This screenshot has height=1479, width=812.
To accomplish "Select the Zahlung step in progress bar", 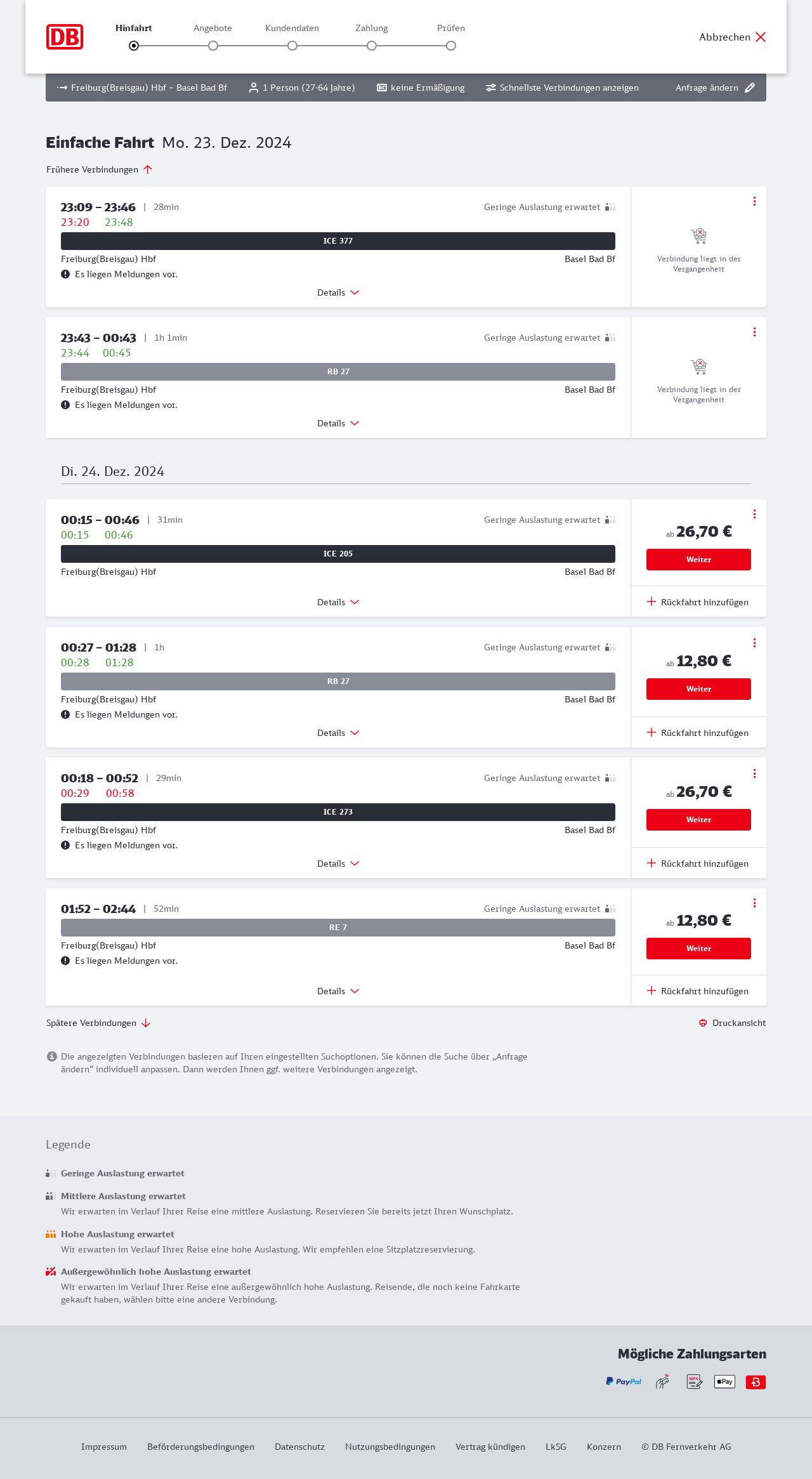I will click(372, 46).
